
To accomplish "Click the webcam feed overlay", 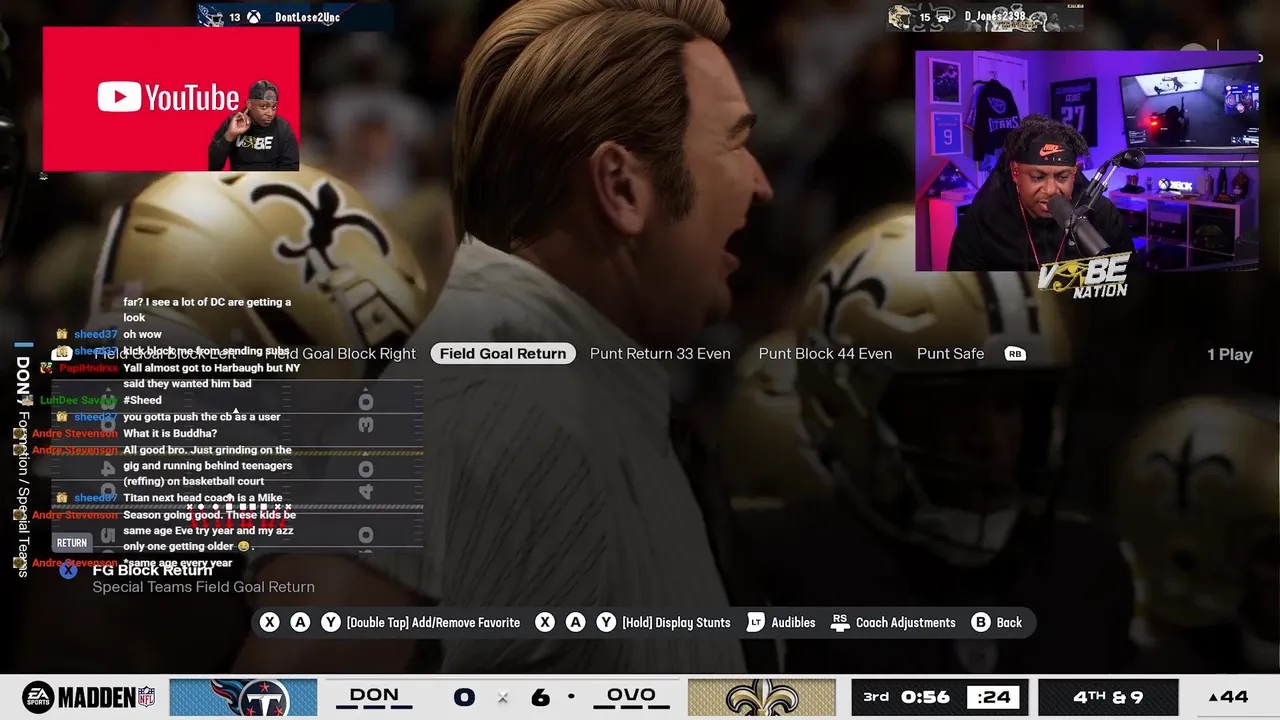I will (x=1087, y=161).
